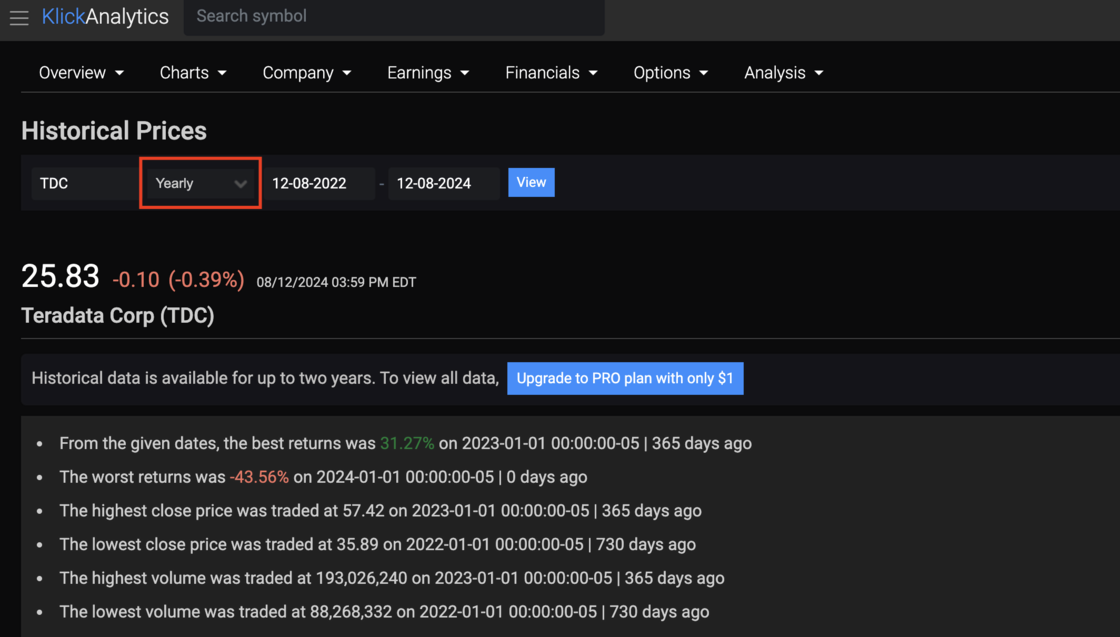The image size is (1120, 637).
Task: Click the lowest volume 88,268,332 line
Action: coord(384,611)
